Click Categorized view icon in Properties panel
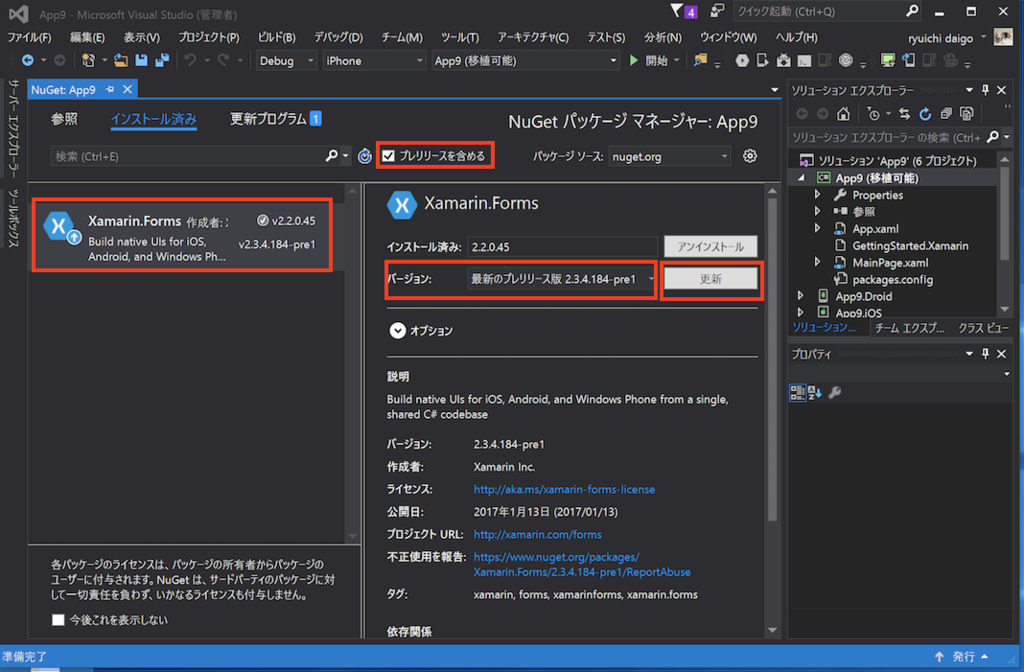The image size is (1024, 672). pos(797,392)
